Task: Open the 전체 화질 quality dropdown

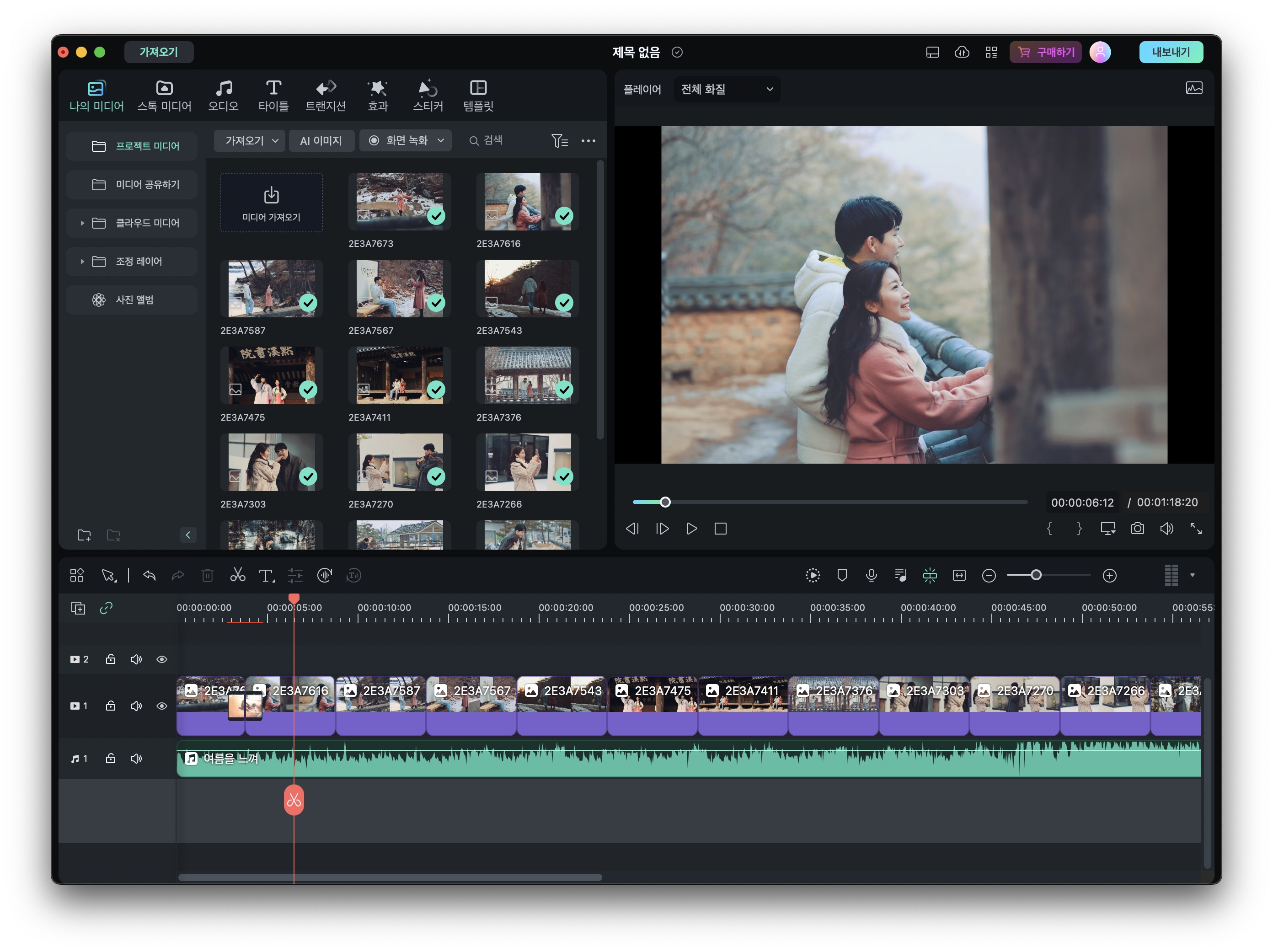Action: [726, 89]
